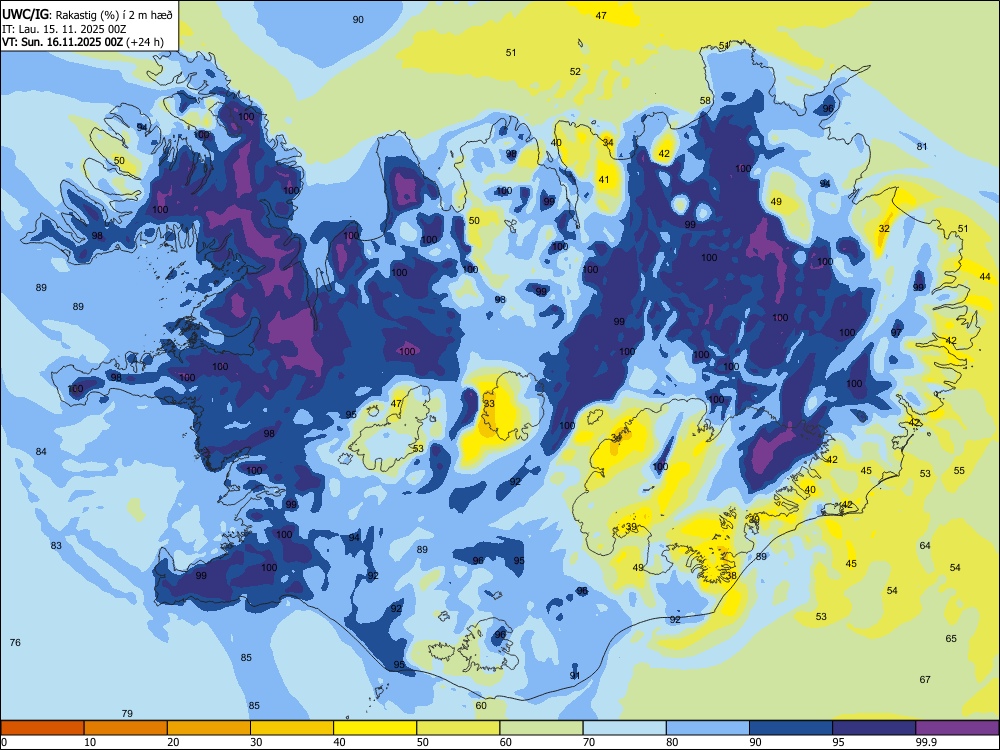Select the 40–50 bright yellow legend swatch
Image resolution: width=1000 pixels, height=750 pixels.
(375, 728)
